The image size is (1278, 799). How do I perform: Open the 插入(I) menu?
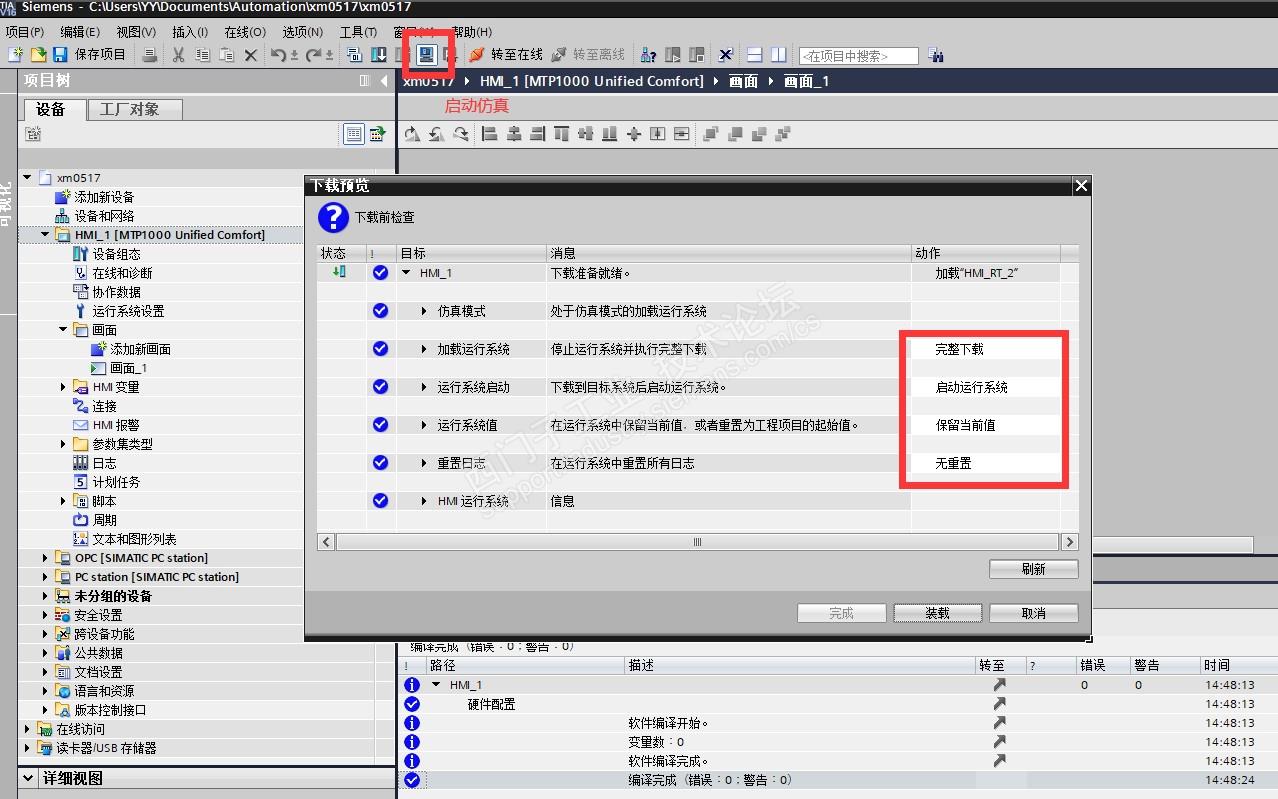(x=190, y=32)
